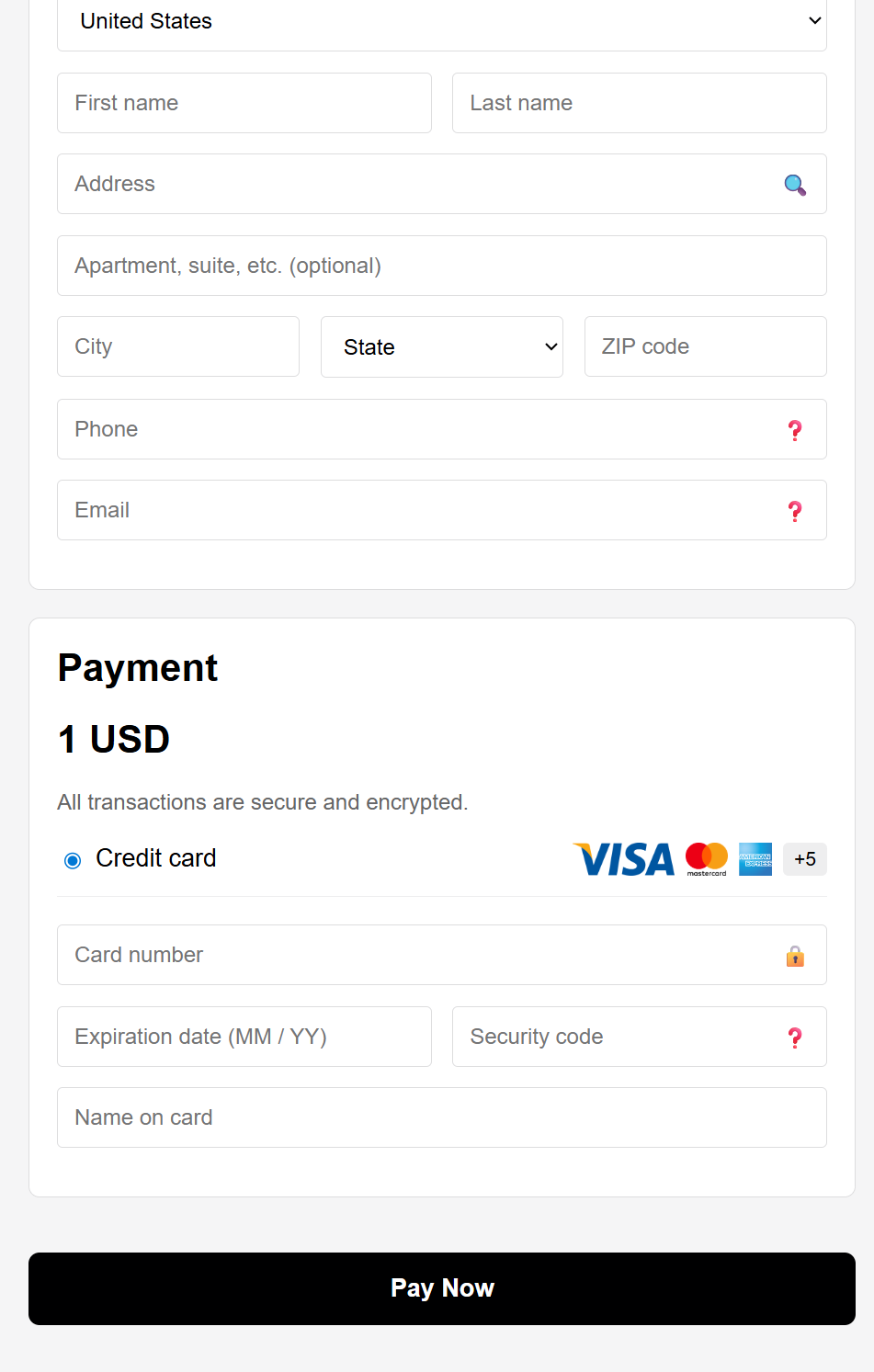This screenshot has width=874, height=1372.
Task: Click the Visa logo
Action: (x=624, y=859)
